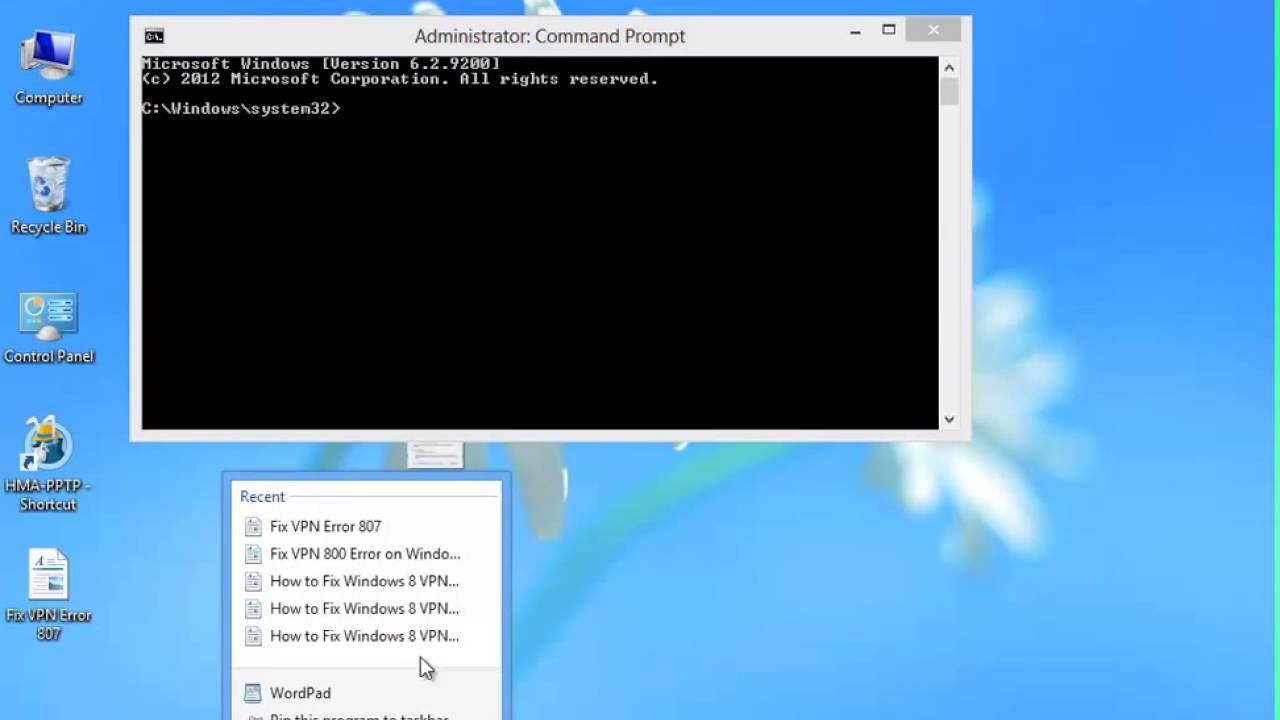1280x720 pixels.
Task: Maximize the Command Prompt window
Action: pyautogui.click(x=888, y=31)
